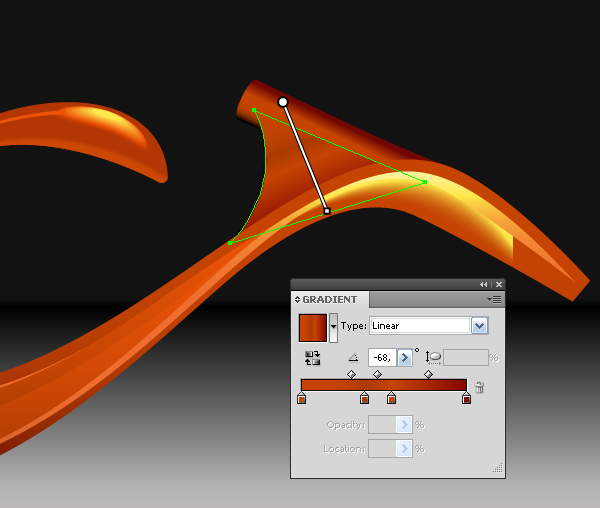Click the gradient annotator white bar
Image resolution: width=600 pixels, height=508 pixels.
305,156
